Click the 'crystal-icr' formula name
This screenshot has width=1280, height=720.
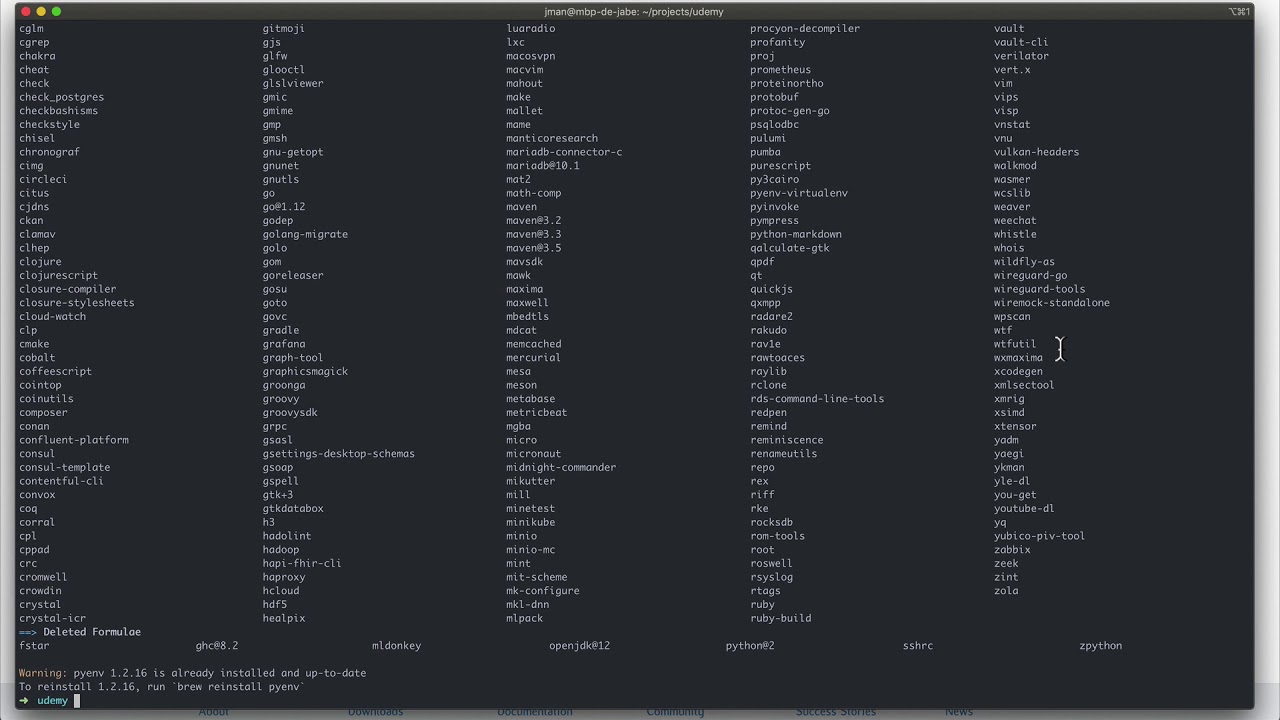pyautogui.click(x=52, y=618)
